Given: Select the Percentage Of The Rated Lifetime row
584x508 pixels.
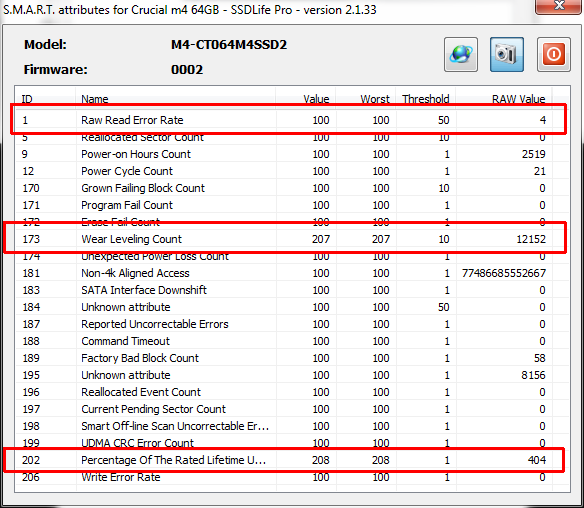Looking at the screenshot, I should [x=292, y=460].
